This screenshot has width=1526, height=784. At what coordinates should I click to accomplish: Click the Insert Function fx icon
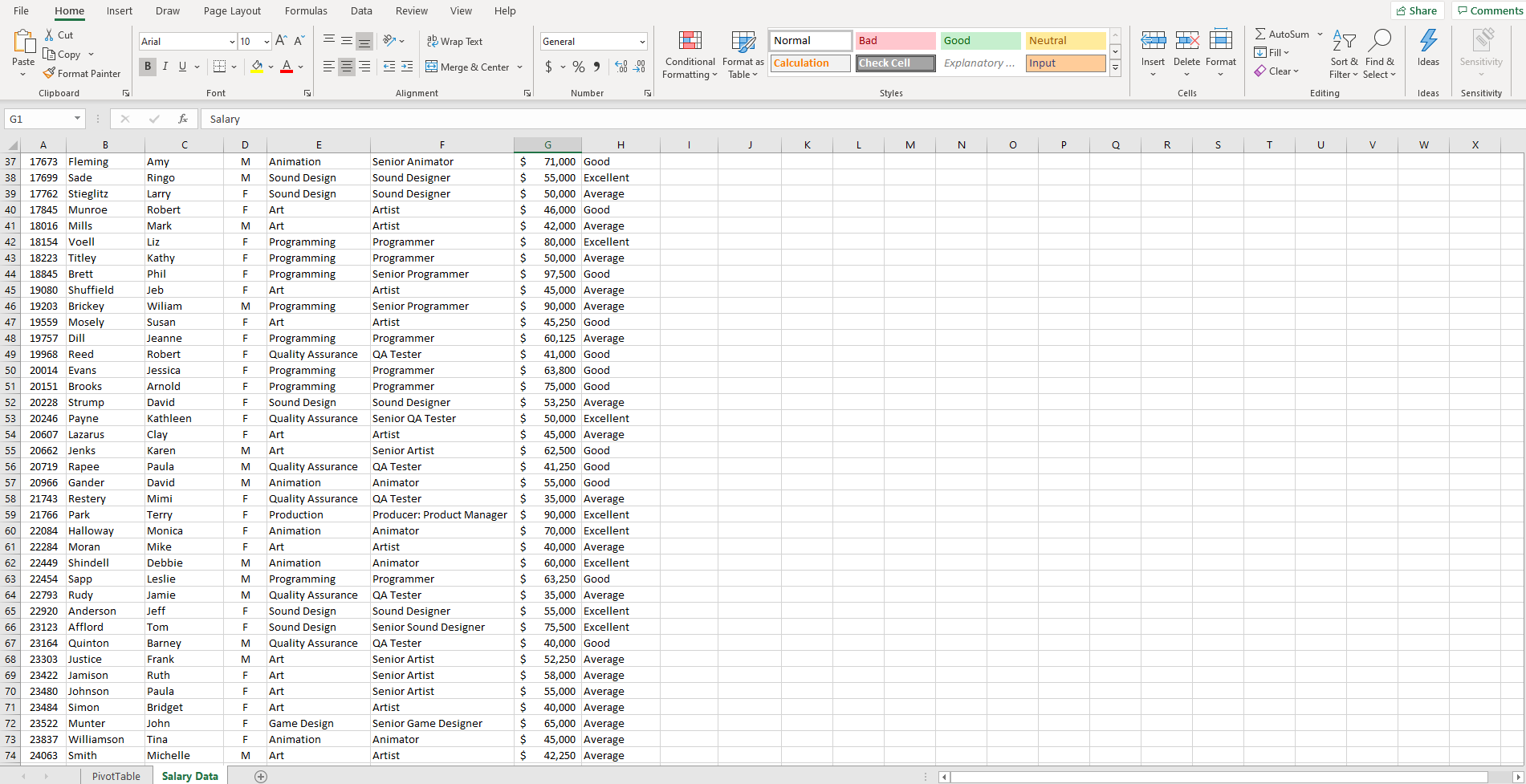183,119
